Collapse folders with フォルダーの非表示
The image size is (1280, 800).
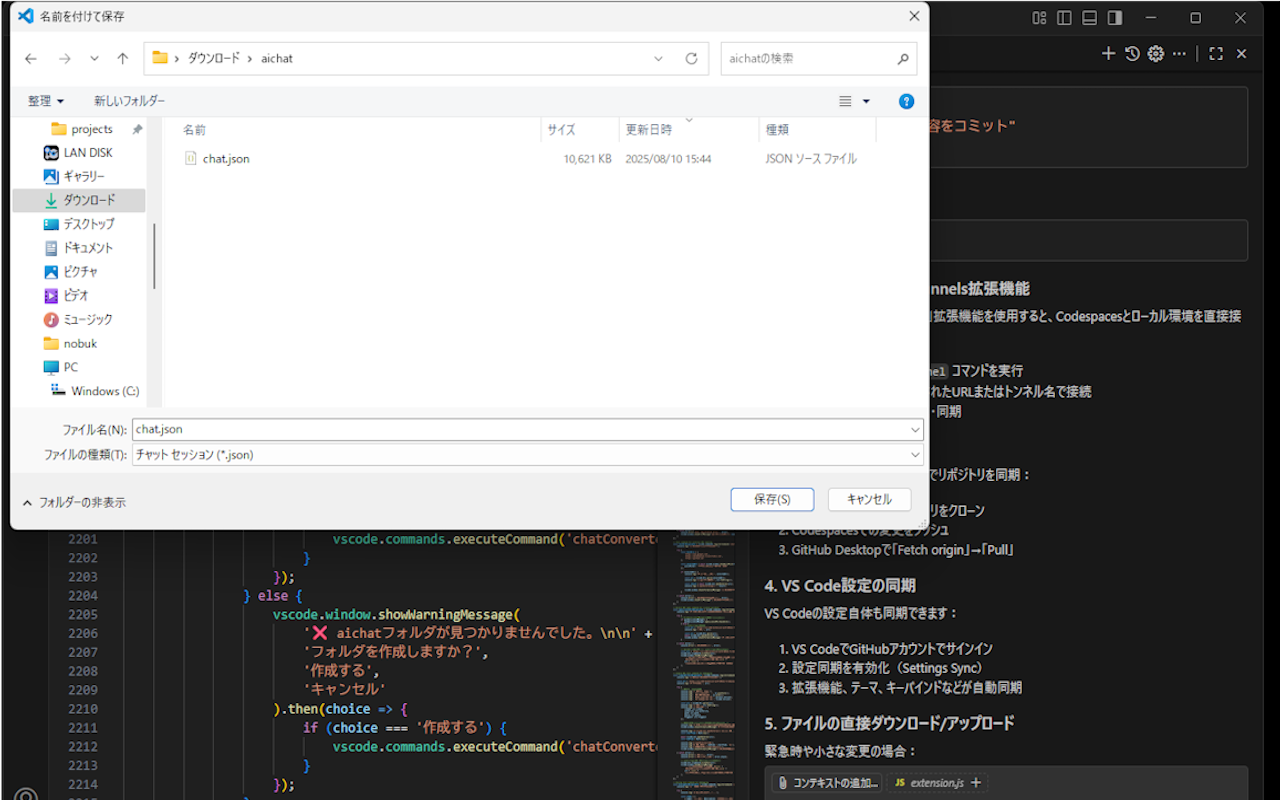74,503
